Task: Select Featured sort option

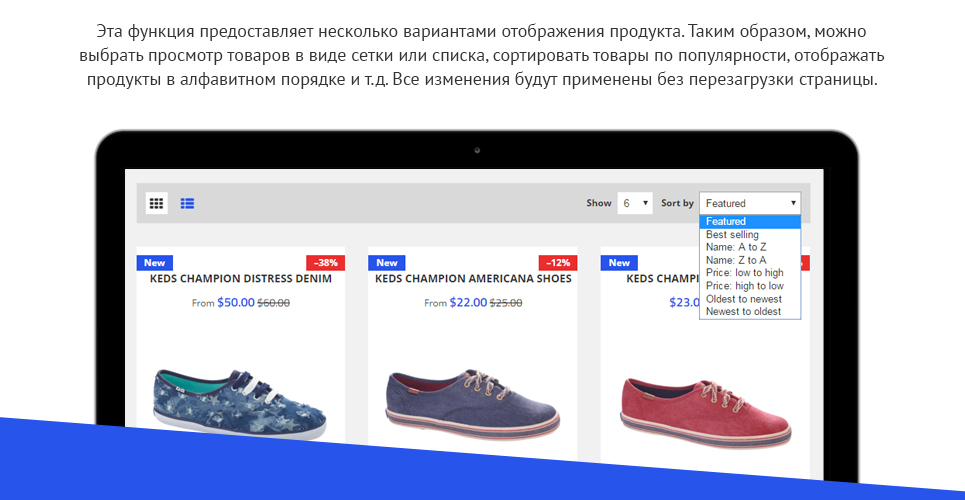Action: pos(750,222)
